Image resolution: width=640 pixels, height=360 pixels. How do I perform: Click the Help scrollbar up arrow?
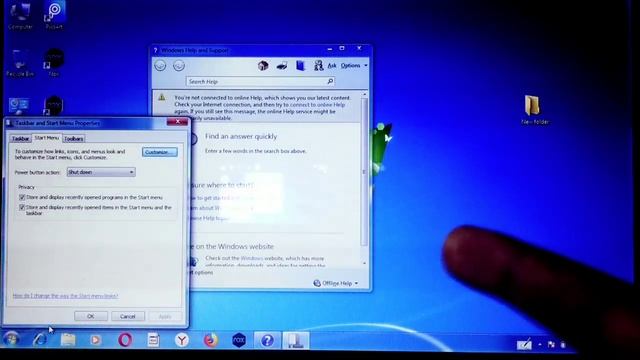pyautogui.click(x=364, y=94)
